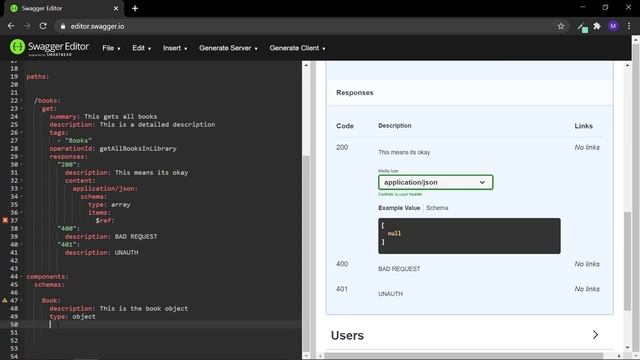640x360 pixels.
Task: Open the Insert menu
Action: coord(175,48)
